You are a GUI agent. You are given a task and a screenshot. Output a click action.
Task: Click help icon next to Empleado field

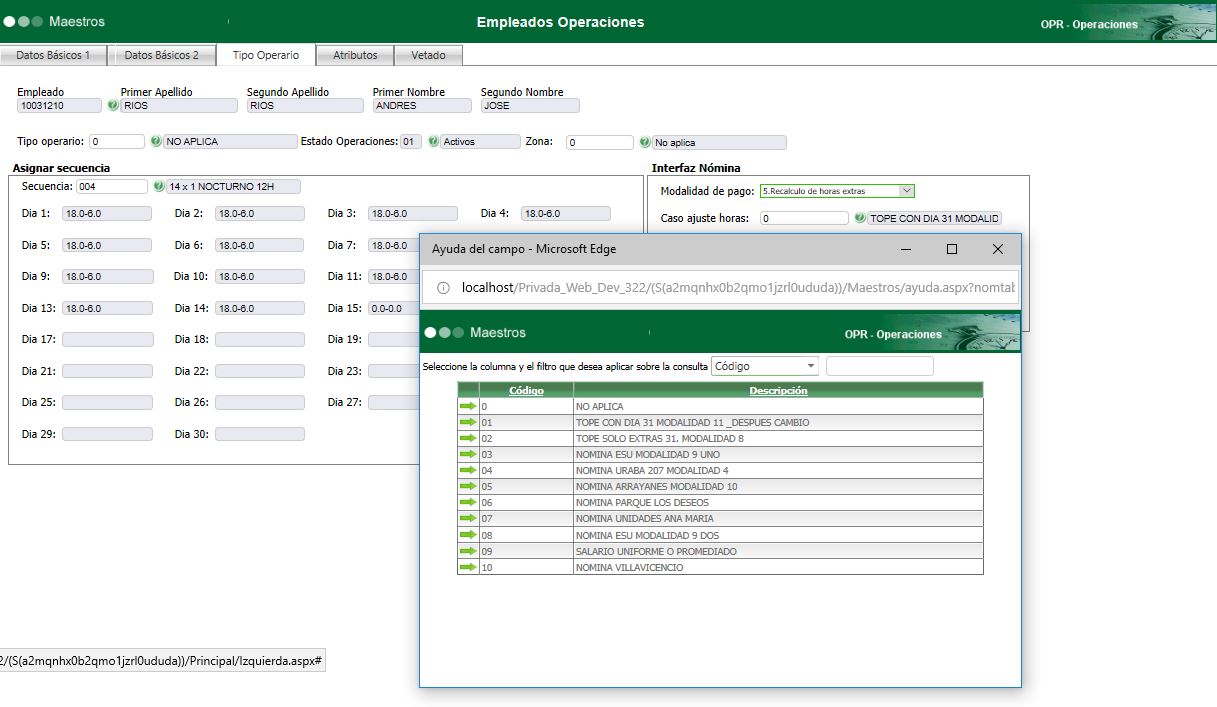pyautogui.click(x=112, y=105)
